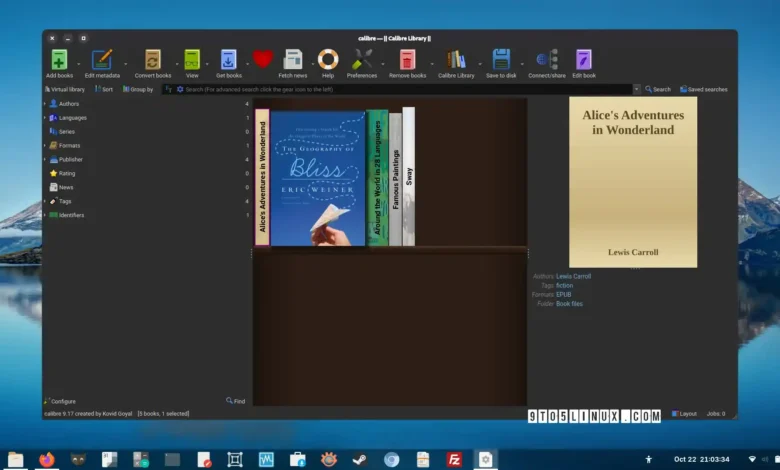The height and width of the screenshot is (470, 780).
Task: Click the gear icon for advanced search
Action: click(180, 90)
